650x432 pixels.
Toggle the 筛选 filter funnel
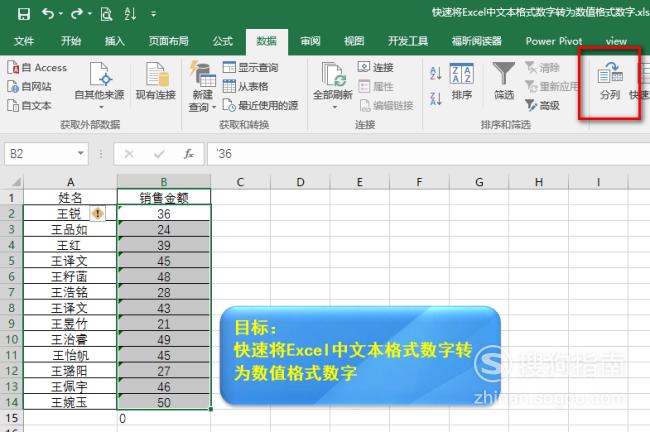[504, 82]
